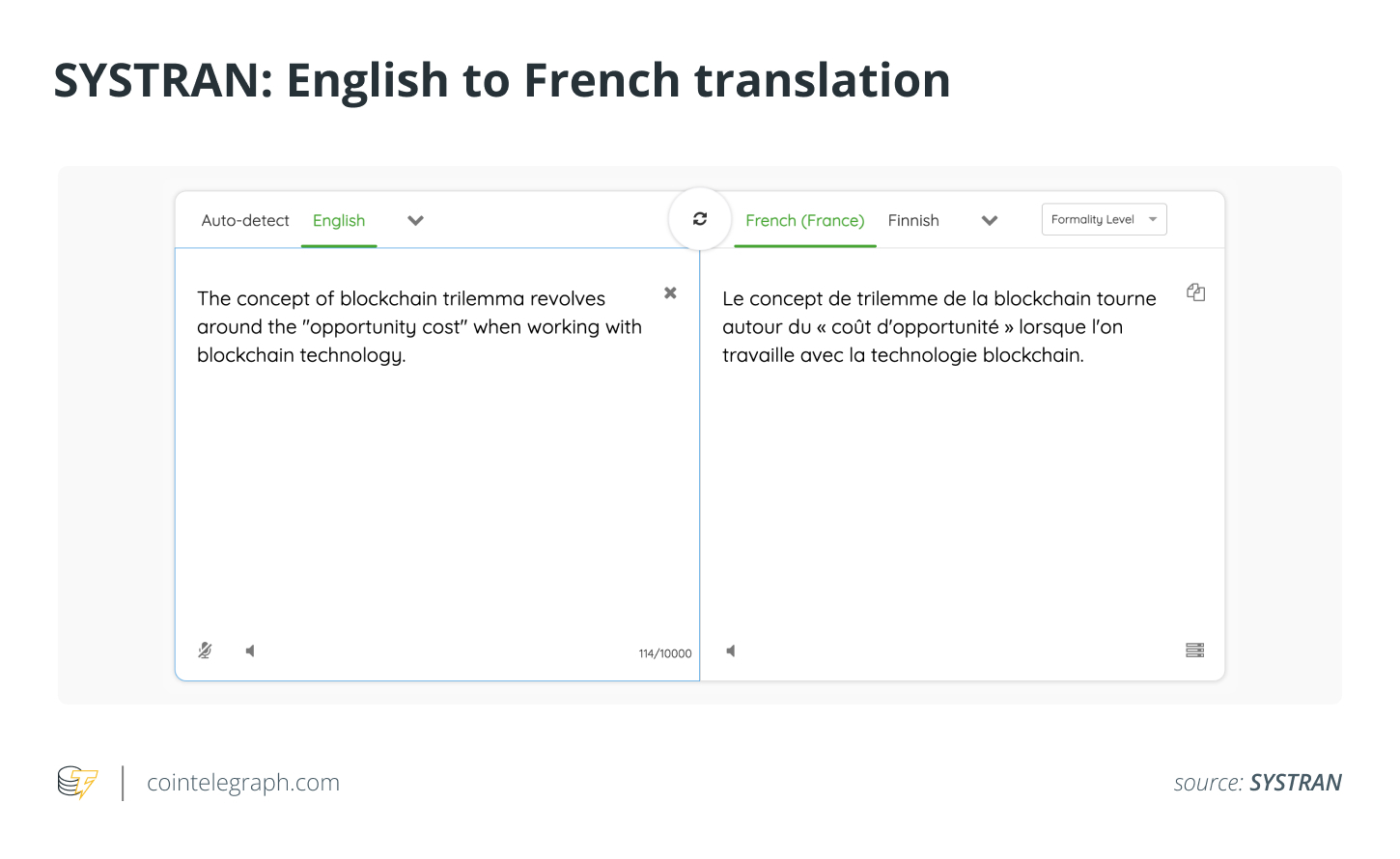Click the SYSTRAN source credit
This screenshot has width=1400, height=859.
coord(1295,783)
